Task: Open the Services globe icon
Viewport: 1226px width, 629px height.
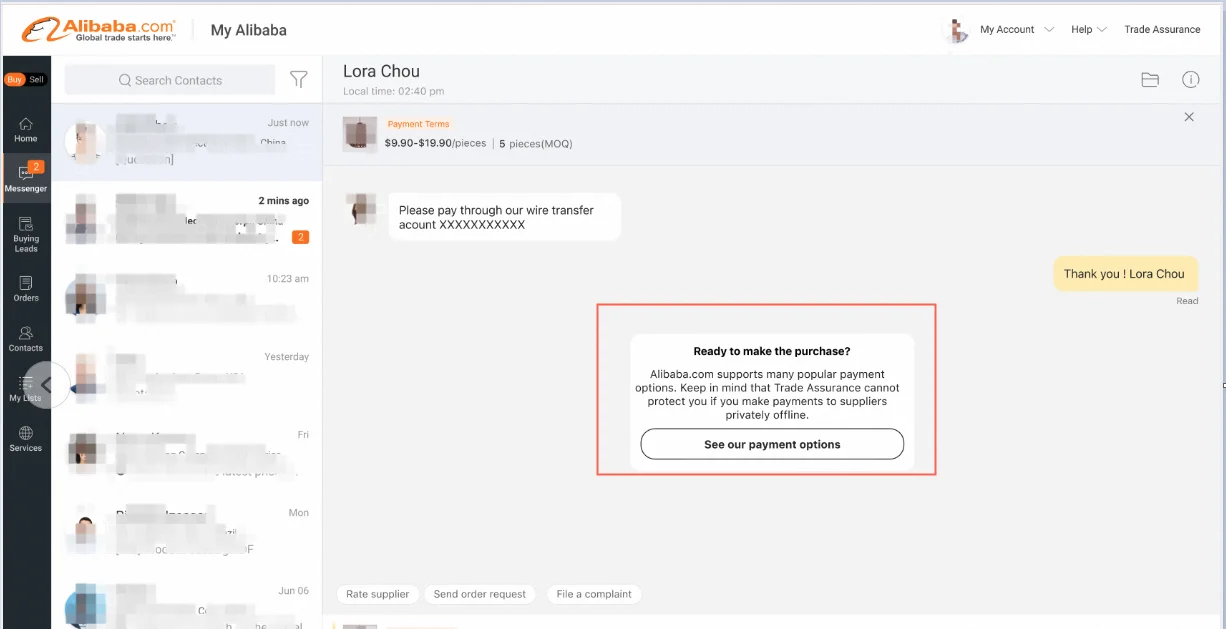Action: coord(26,439)
